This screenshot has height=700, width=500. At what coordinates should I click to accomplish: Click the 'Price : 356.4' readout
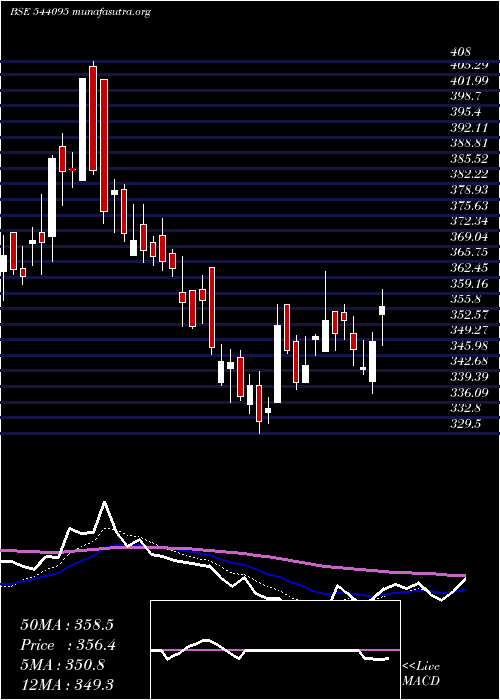coord(67,645)
